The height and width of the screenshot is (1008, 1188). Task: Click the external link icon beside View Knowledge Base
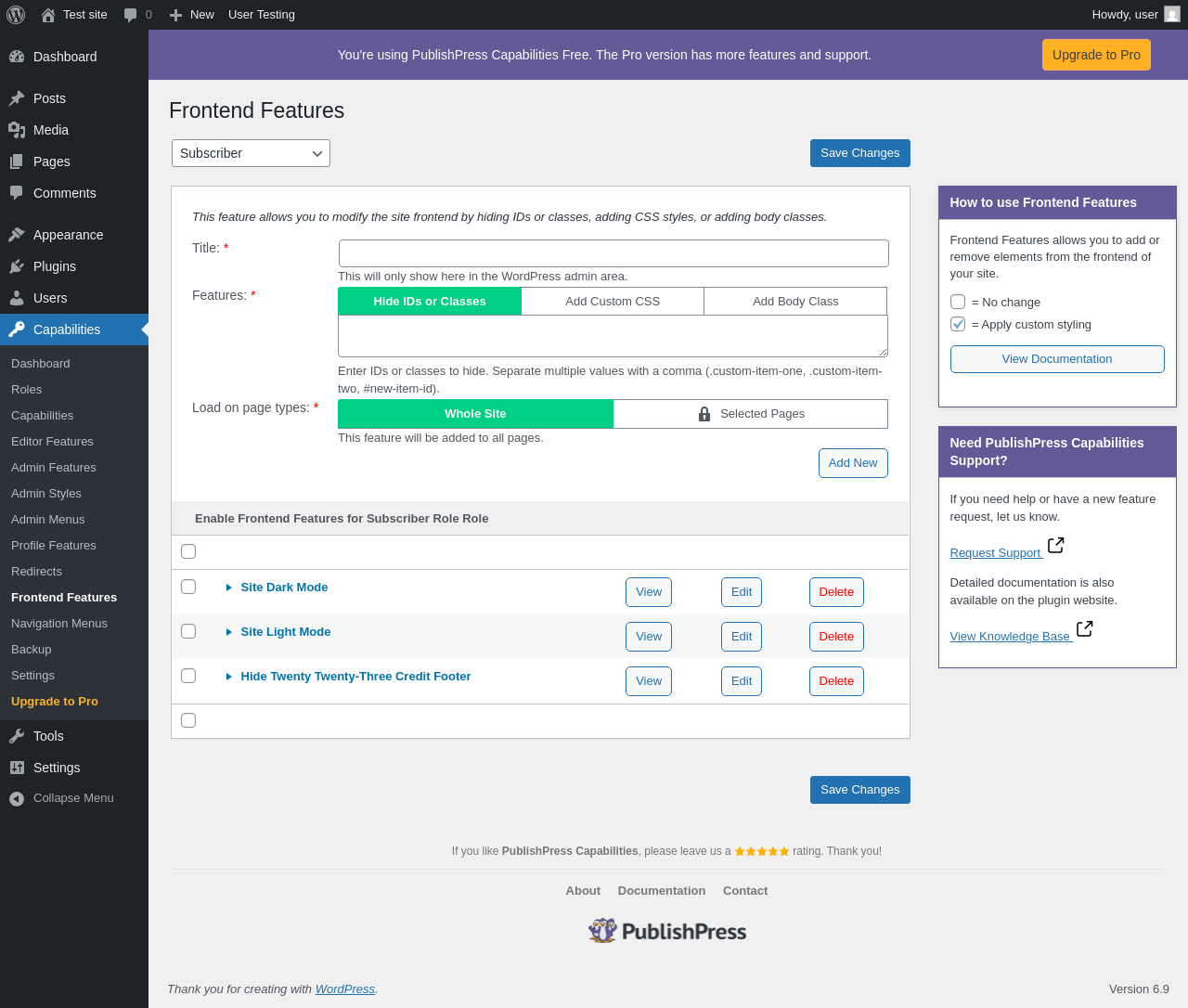click(x=1085, y=629)
